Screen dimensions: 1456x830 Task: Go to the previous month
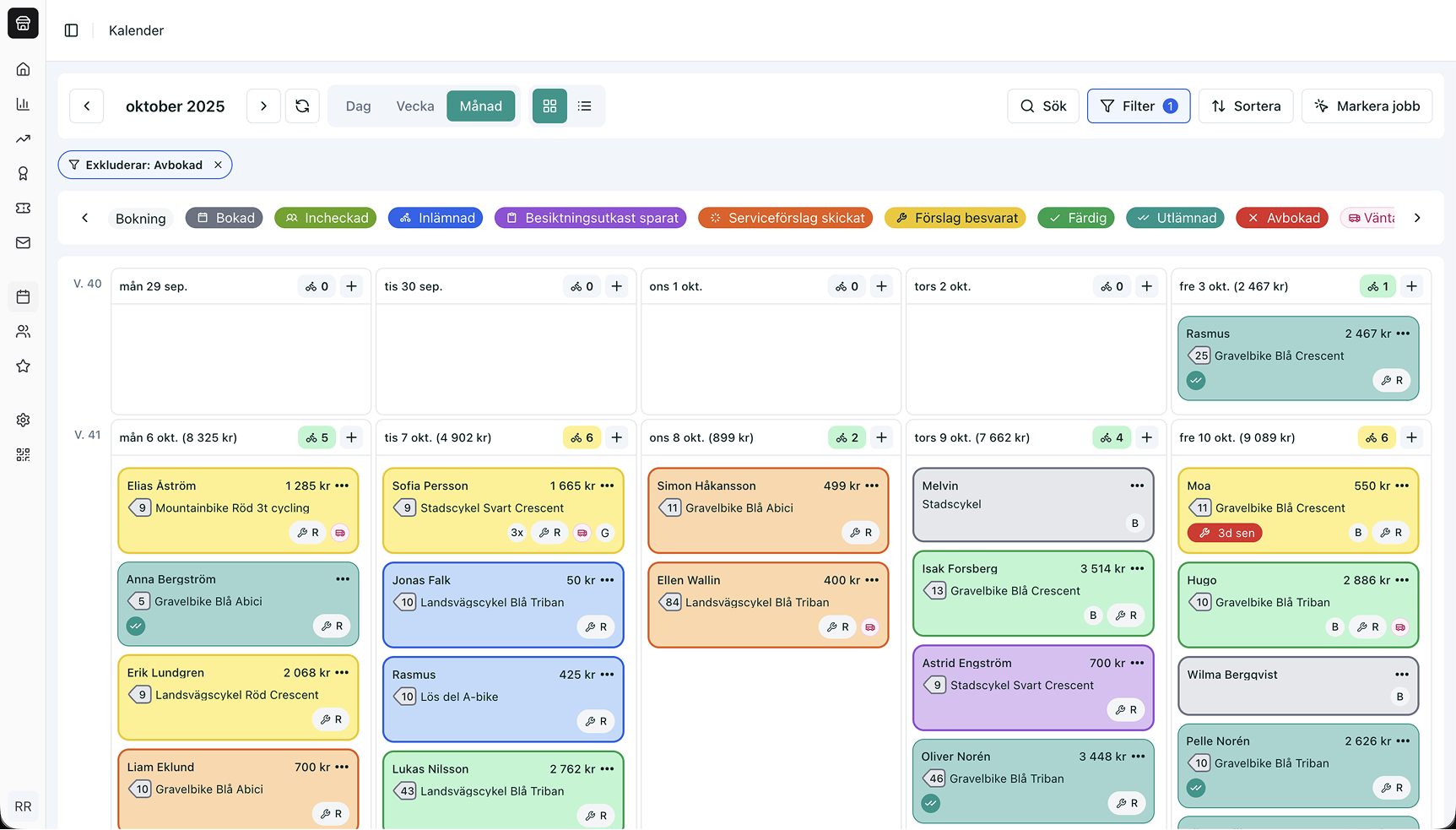pos(86,106)
